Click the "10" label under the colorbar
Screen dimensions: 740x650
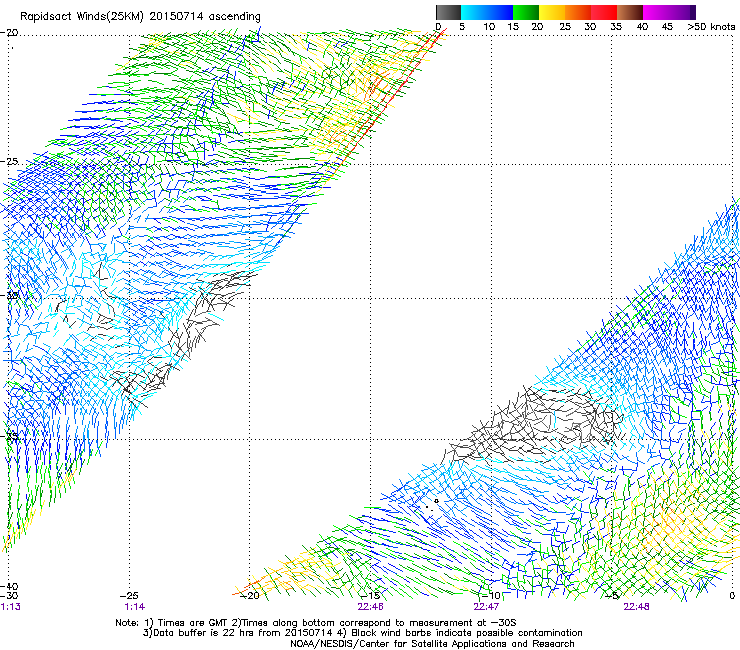click(489, 27)
